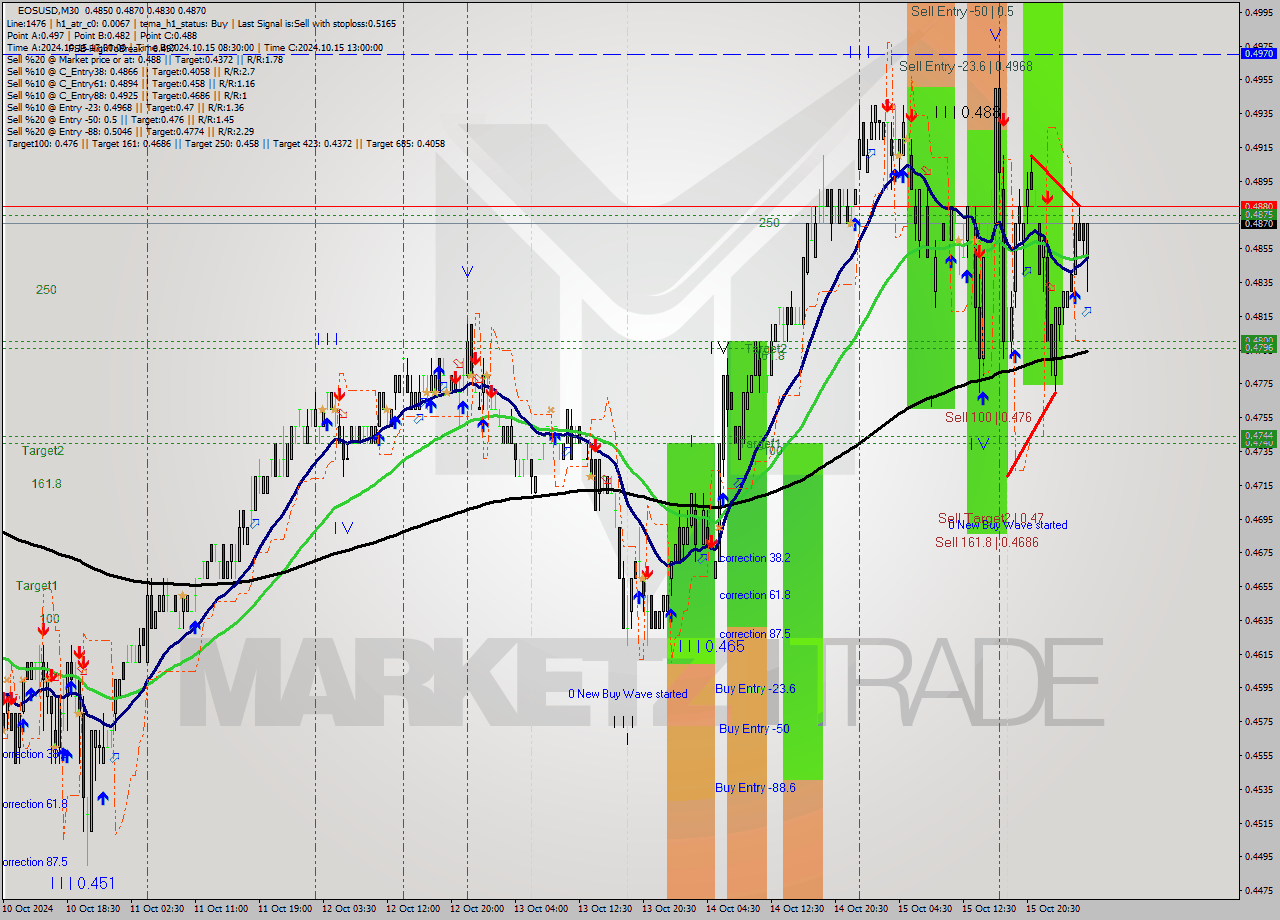Select the 'Sell 161.8 | 0.4686' label
Screen dimensions: 1280x920
[x=986, y=542]
